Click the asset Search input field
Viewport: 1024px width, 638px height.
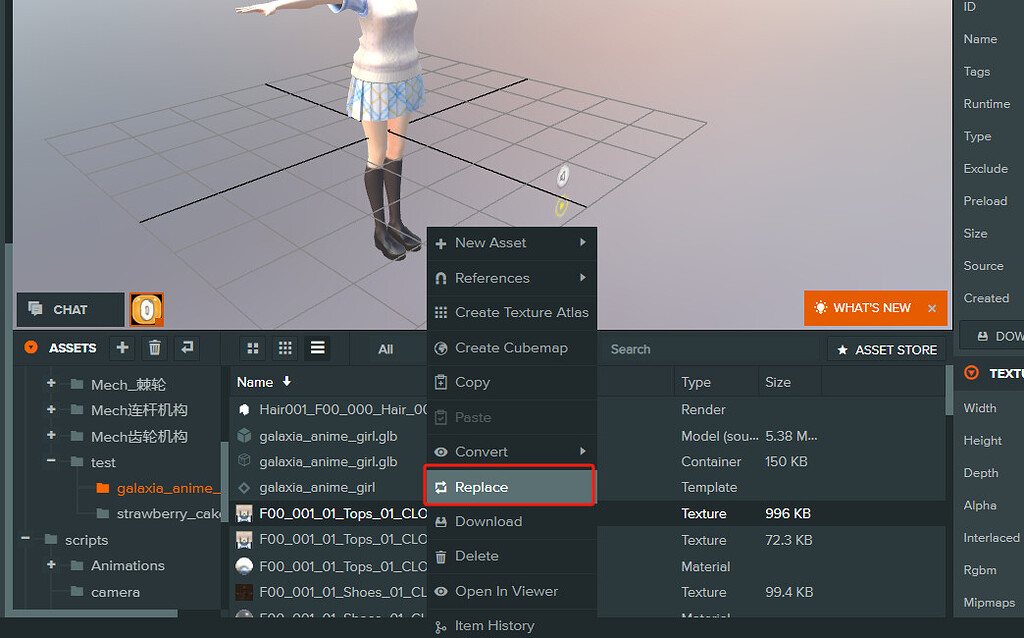pyautogui.click(x=700, y=349)
